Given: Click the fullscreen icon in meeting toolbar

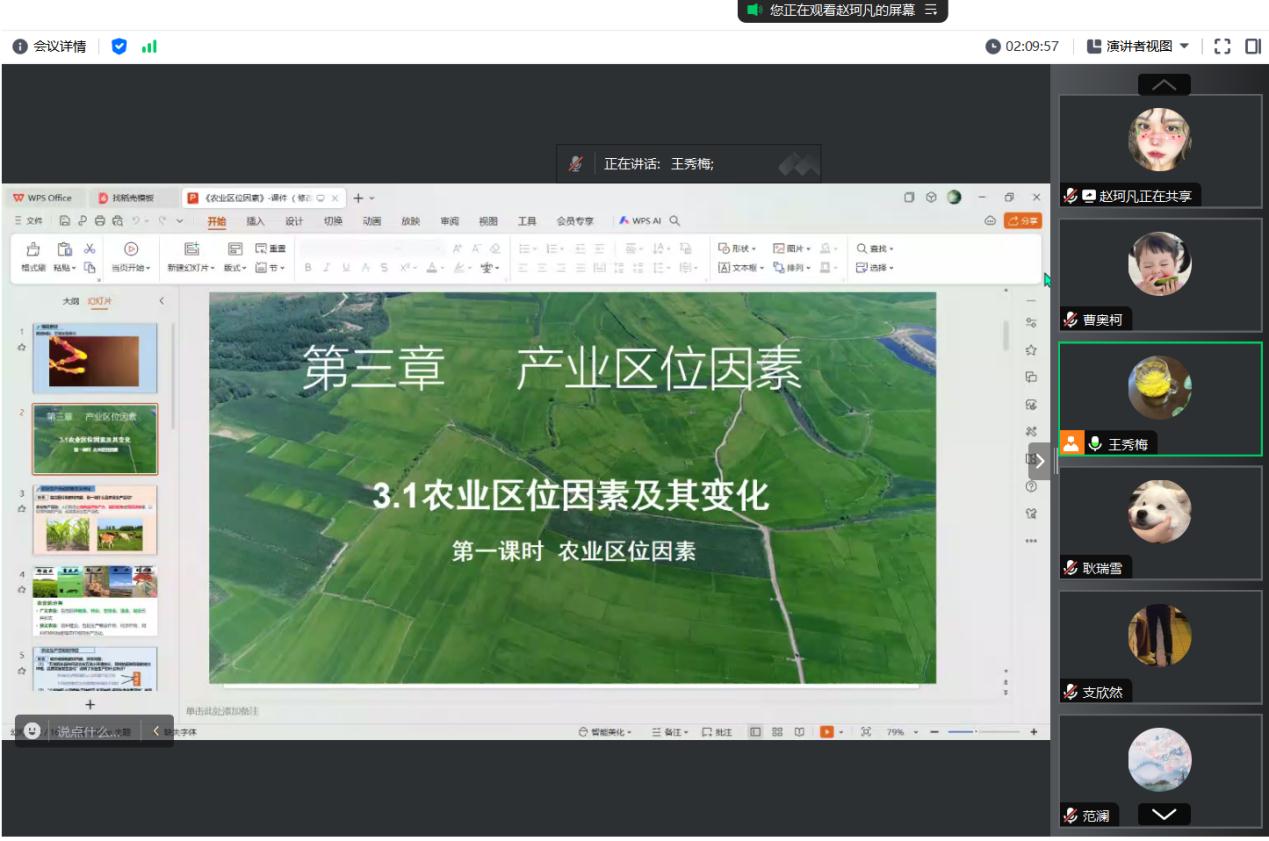Looking at the screenshot, I should click(x=1221, y=46).
